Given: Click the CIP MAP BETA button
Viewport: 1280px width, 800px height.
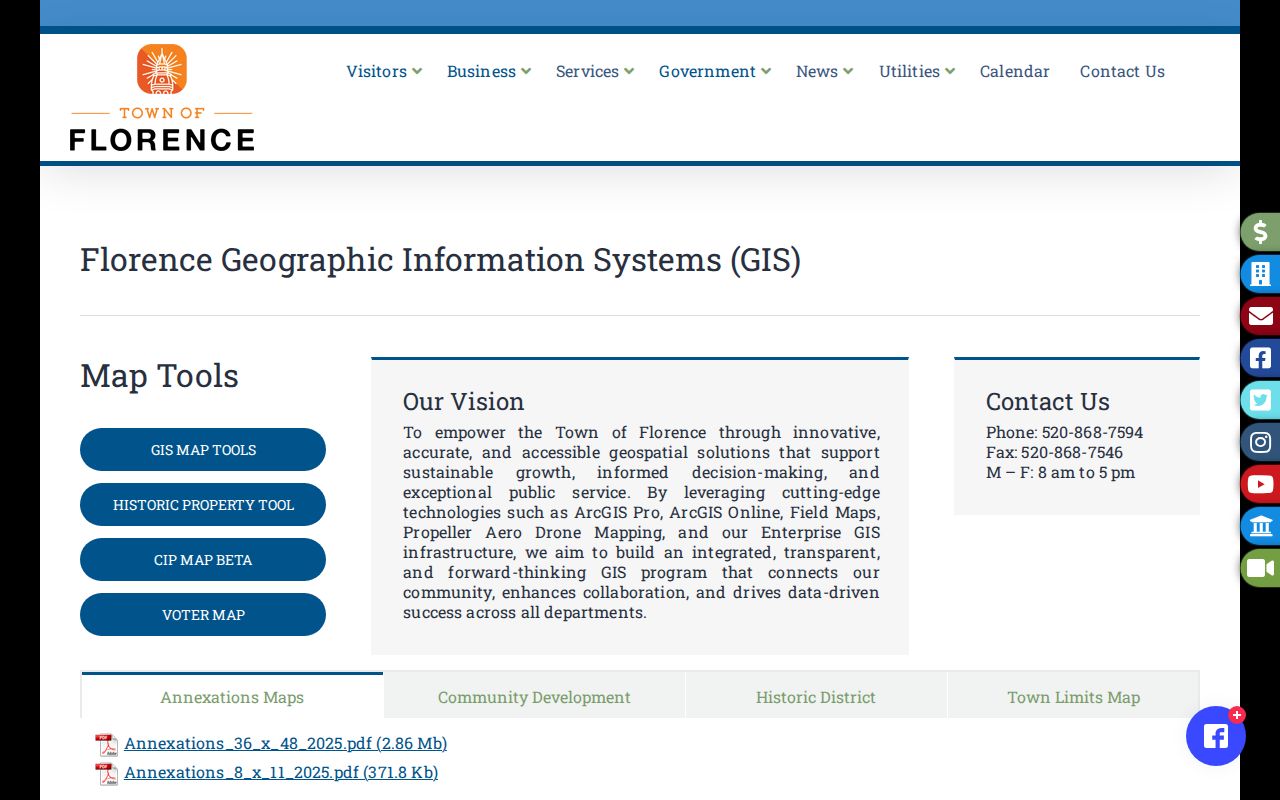Looking at the screenshot, I should pyautogui.click(x=203, y=560).
